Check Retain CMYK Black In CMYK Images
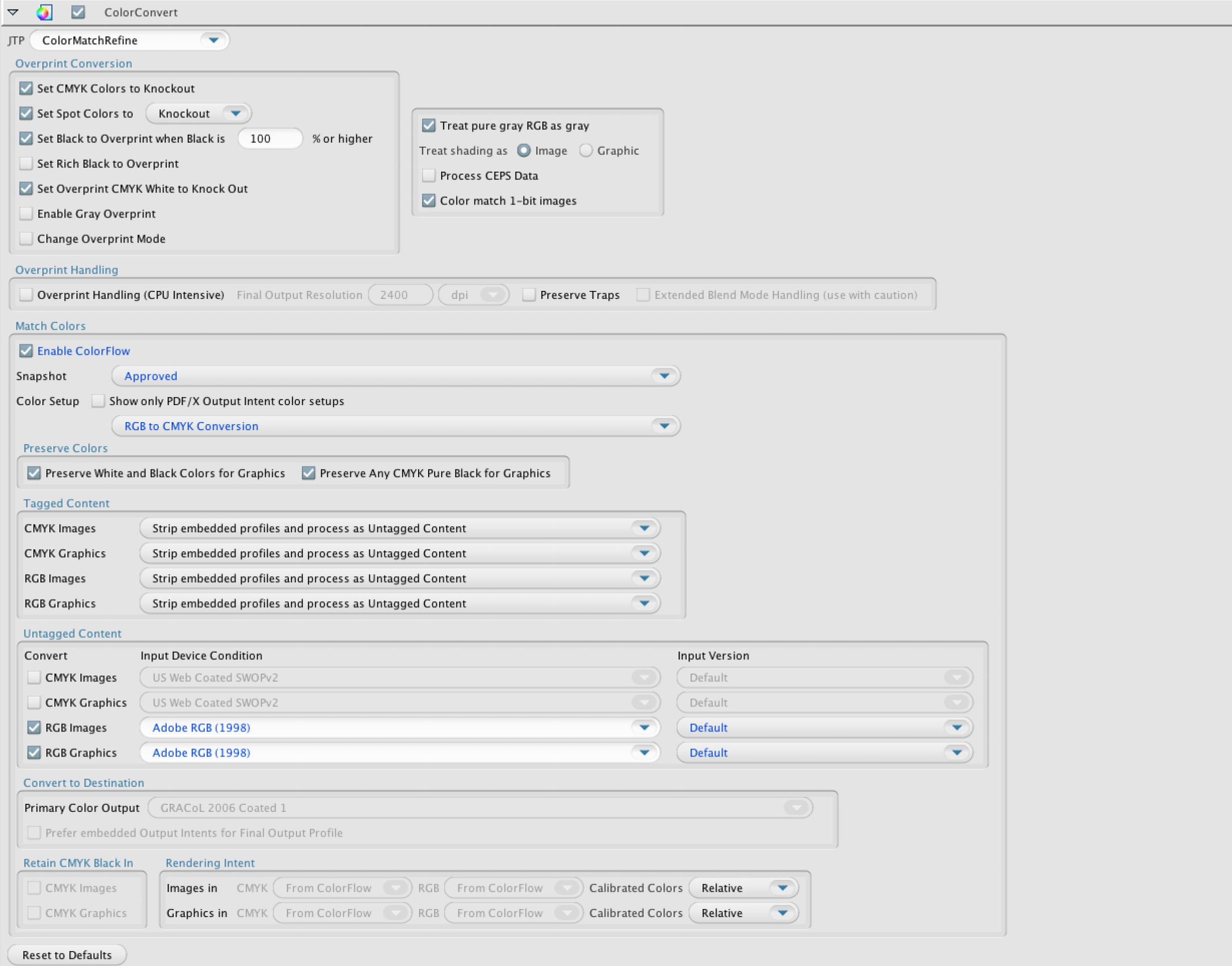The image size is (1232, 966). [34, 888]
